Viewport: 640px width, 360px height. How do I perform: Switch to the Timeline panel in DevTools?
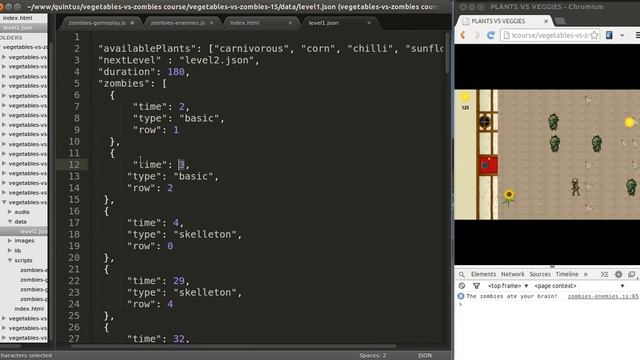(567, 274)
